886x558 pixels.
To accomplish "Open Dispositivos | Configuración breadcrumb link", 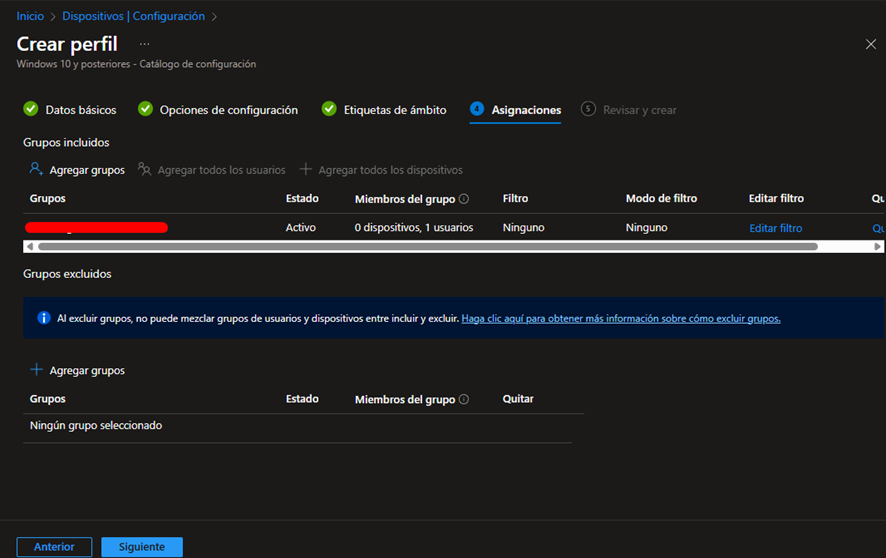I will 133,16.
